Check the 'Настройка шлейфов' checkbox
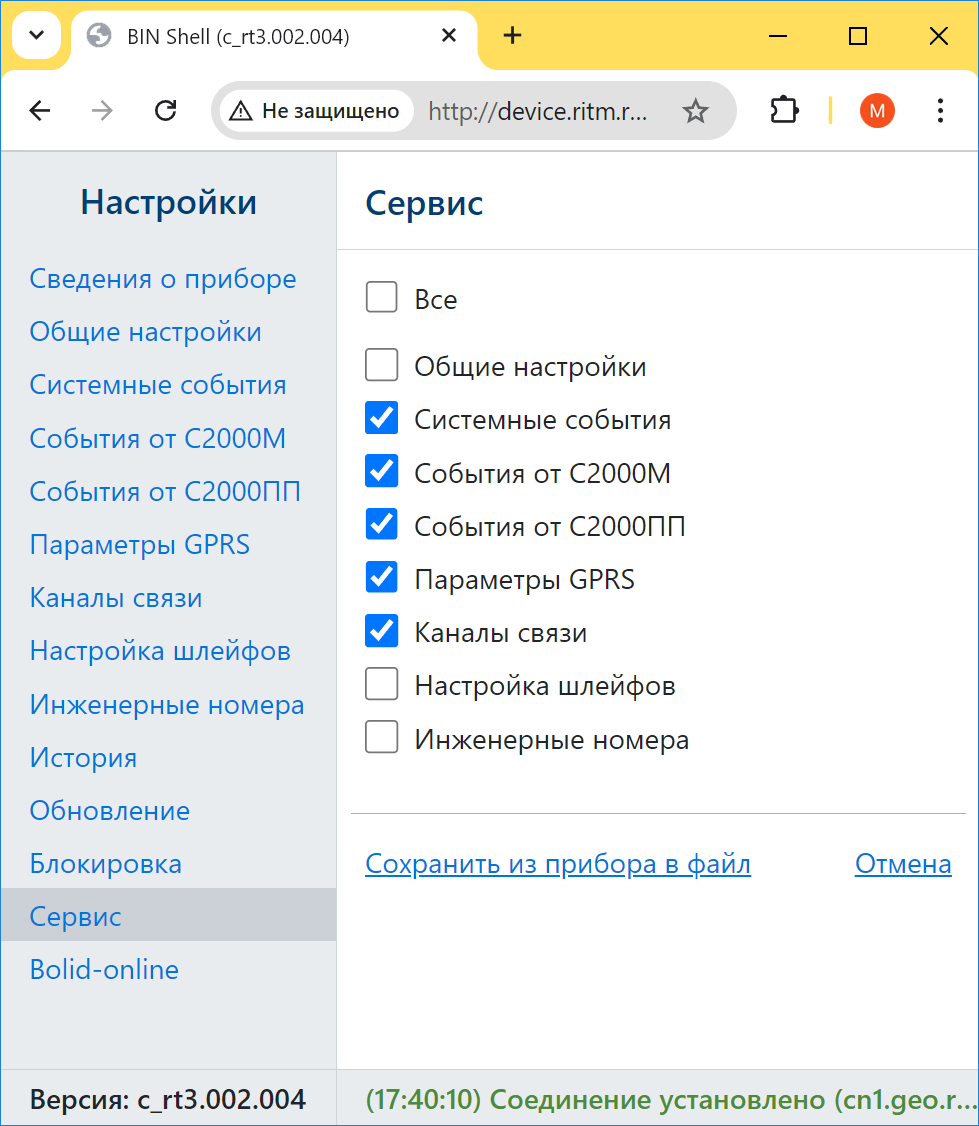 point(381,684)
